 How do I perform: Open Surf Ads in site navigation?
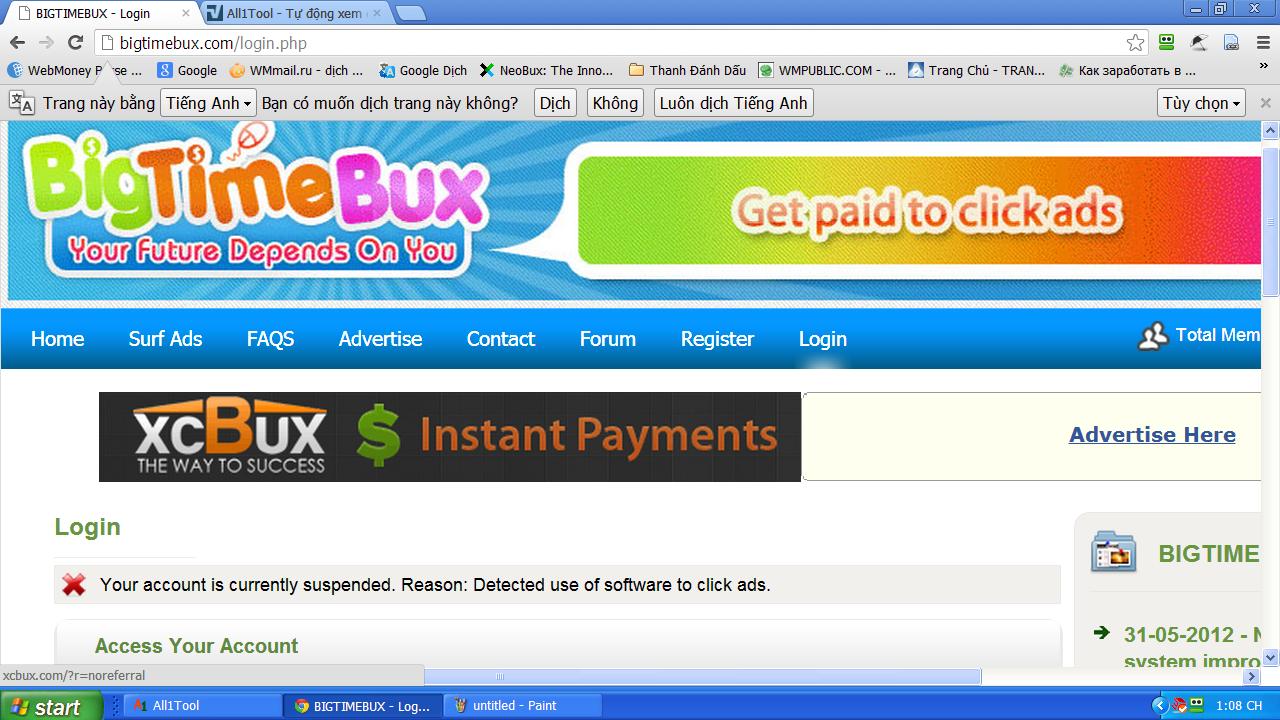165,339
